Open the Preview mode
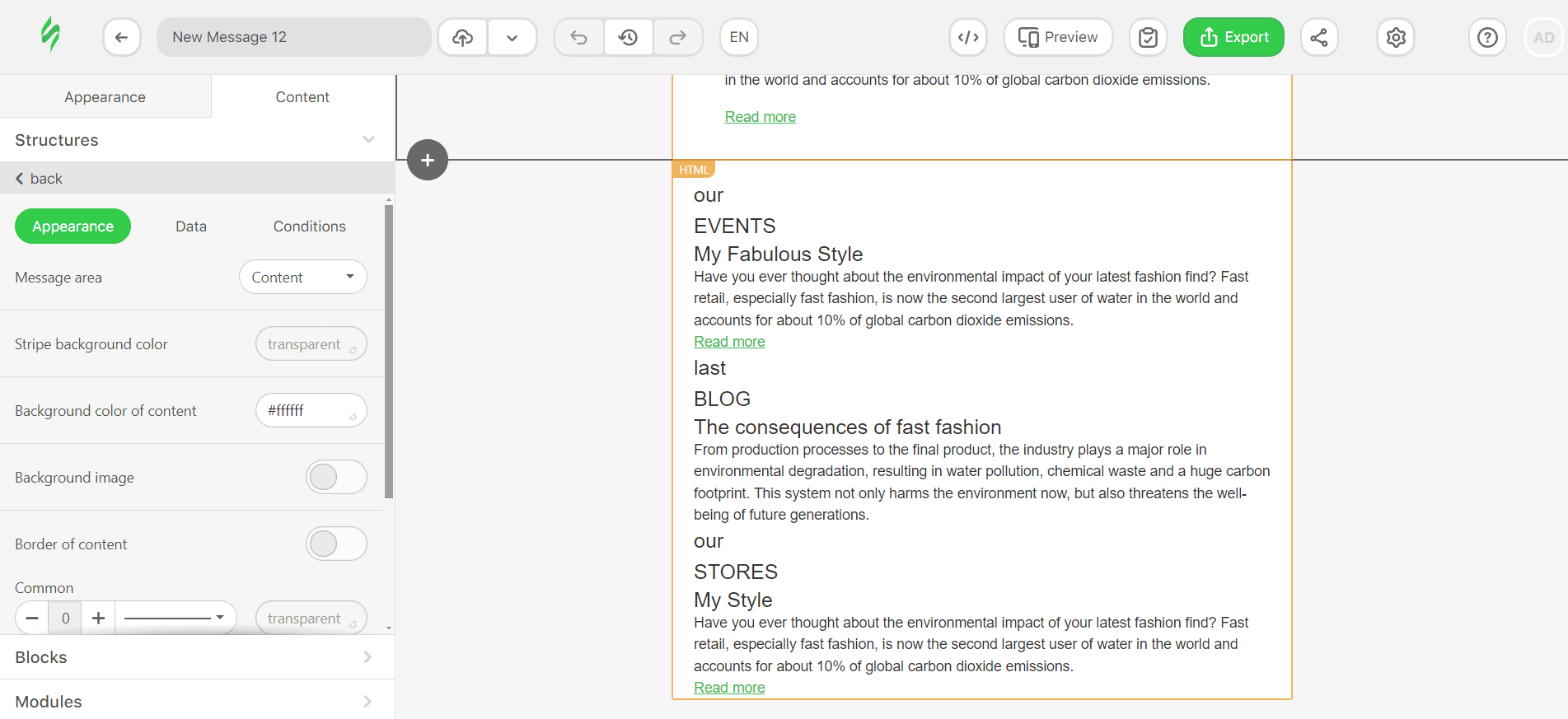Viewport: 1568px width, 719px height. pyautogui.click(x=1058, y=37)
